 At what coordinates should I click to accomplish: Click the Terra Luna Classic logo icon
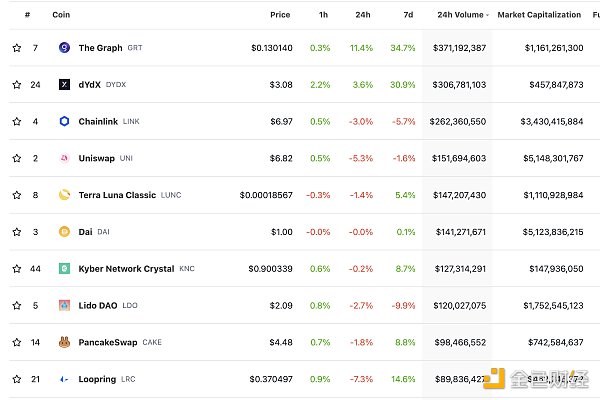point(64,195)
